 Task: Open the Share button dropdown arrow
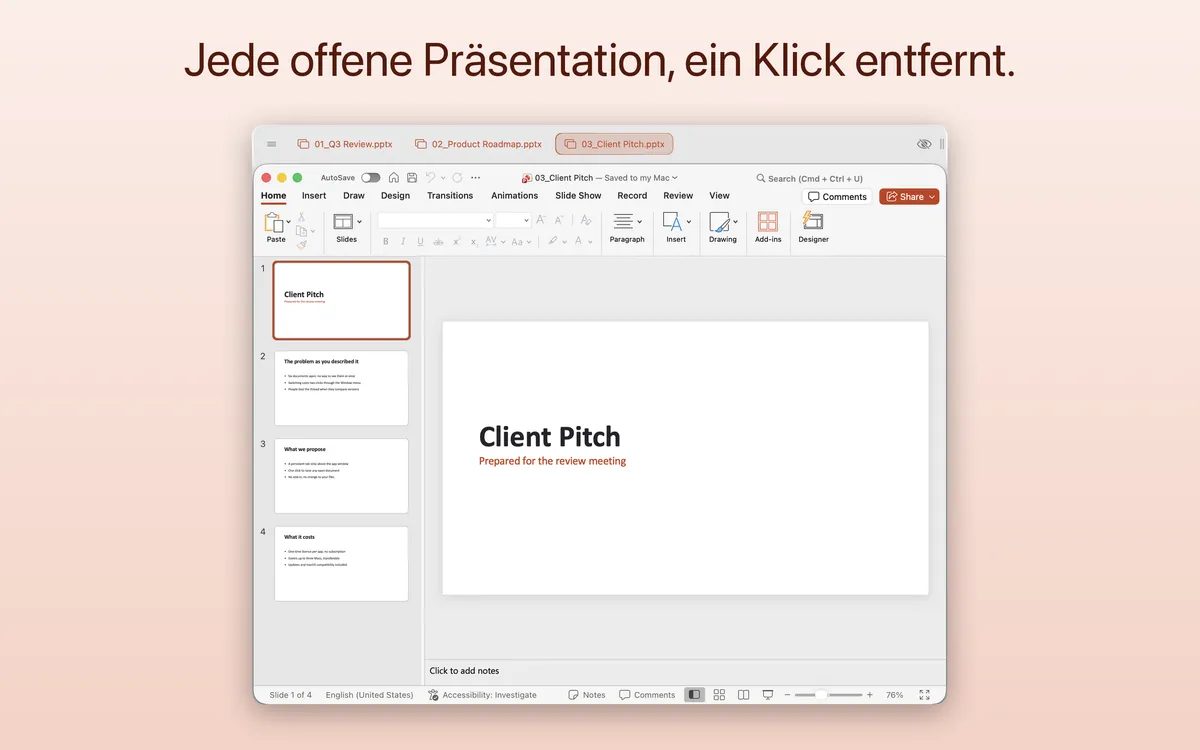[x=933, y=197]
